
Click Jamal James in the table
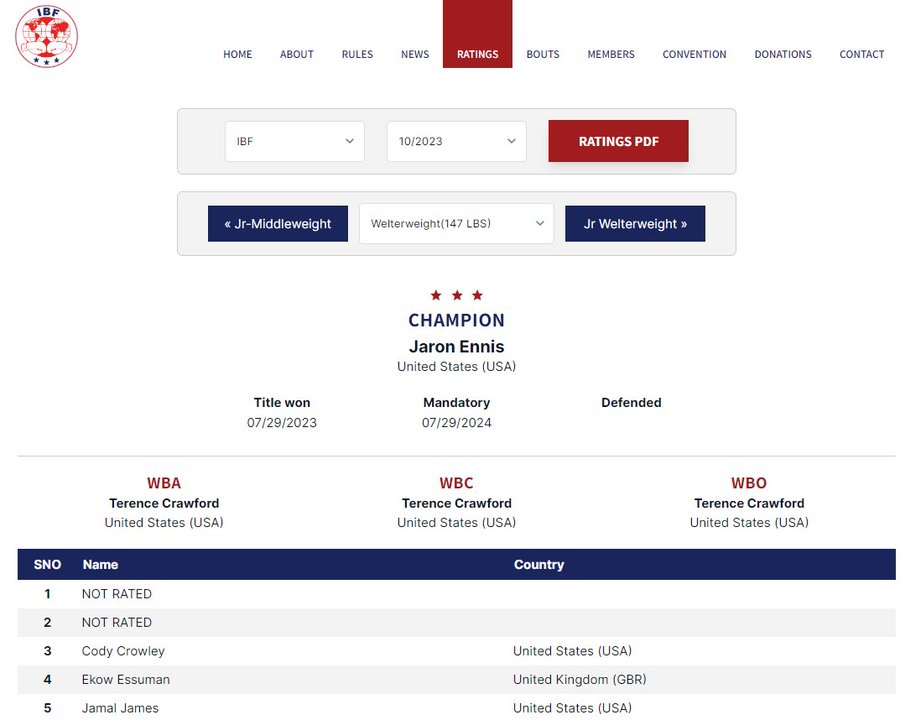pos(120,708)
